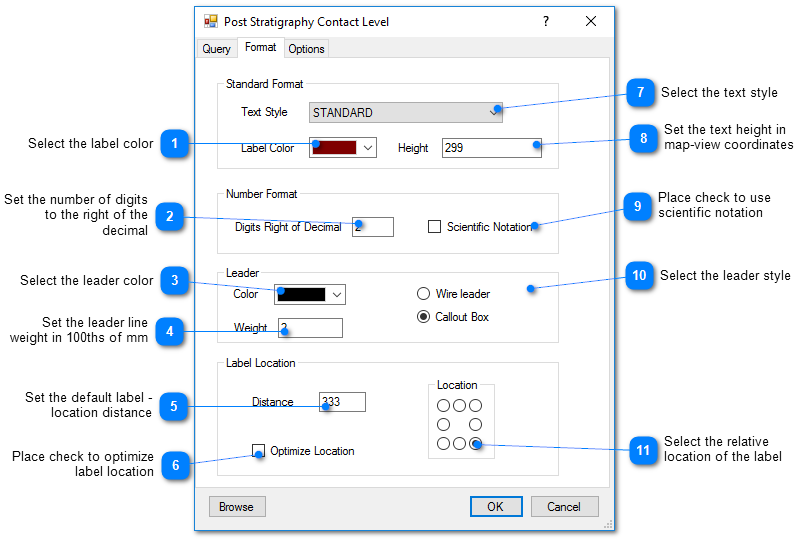This screenshot has height=541, width=801.
Task: Click the black Leader Color swatch
Action: [x=302, y=294]
